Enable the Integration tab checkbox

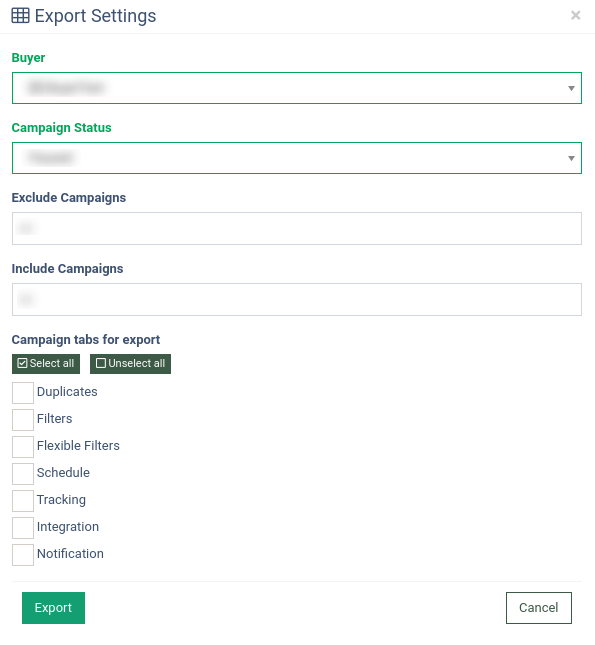23,528
